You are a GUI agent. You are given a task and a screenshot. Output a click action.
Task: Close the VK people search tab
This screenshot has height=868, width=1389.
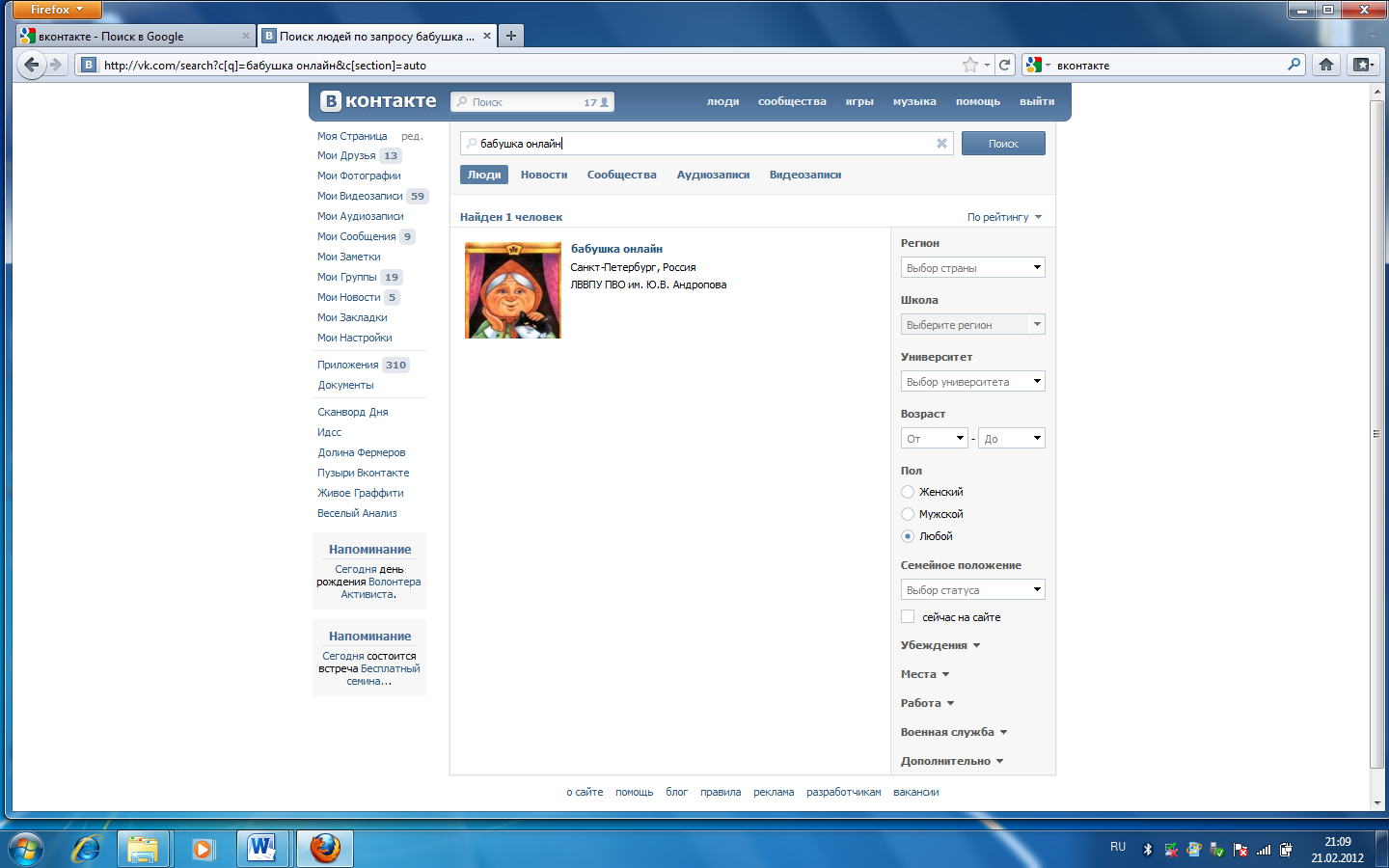point(487,36)
